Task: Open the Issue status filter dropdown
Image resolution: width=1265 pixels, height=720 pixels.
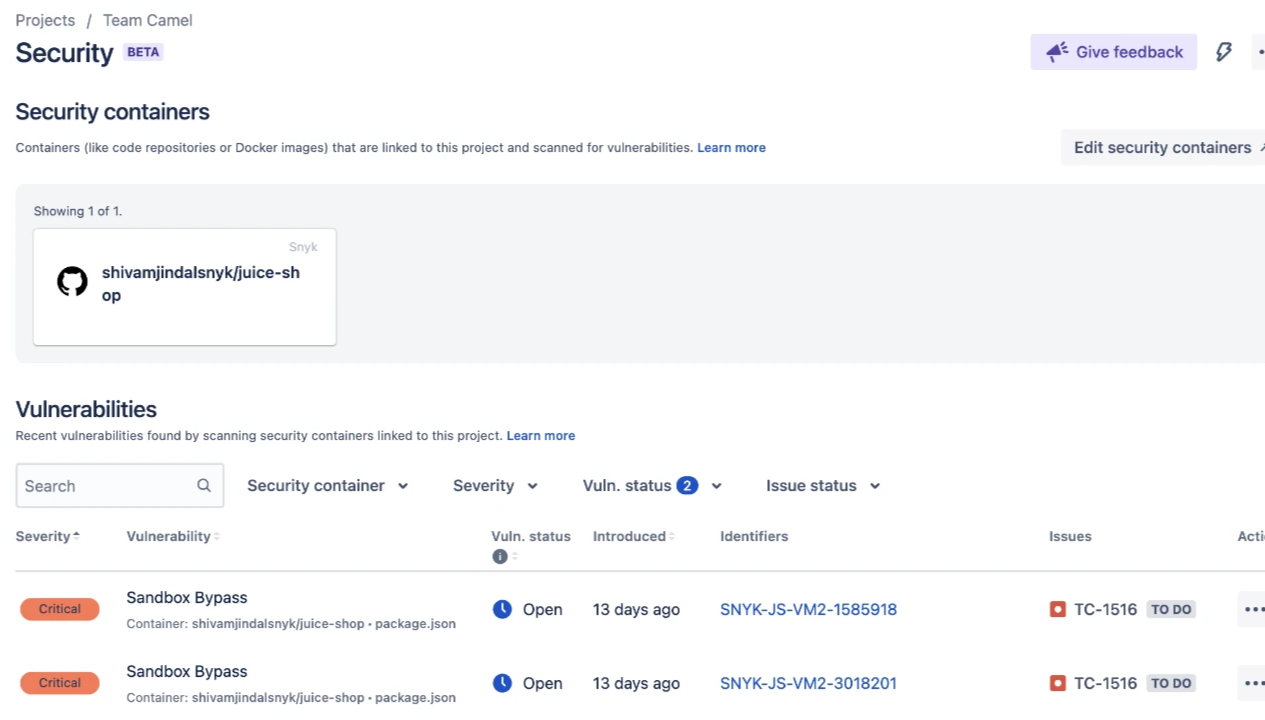Action: [x=822, y=485]
